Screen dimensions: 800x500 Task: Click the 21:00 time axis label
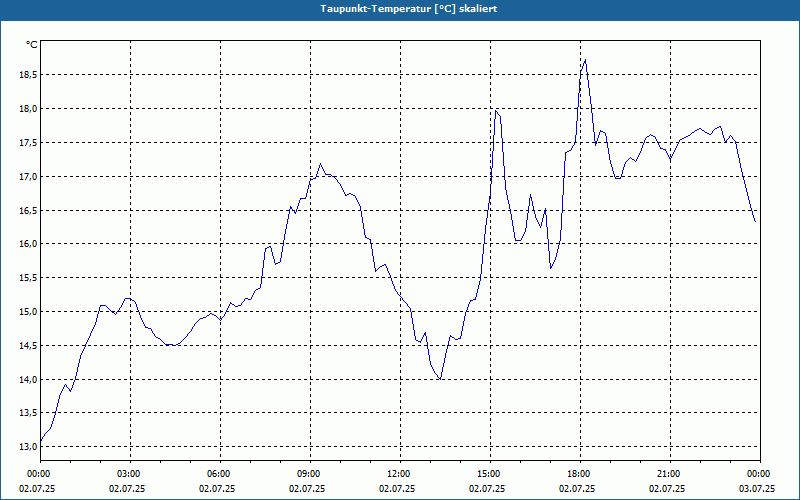point(670,474)
